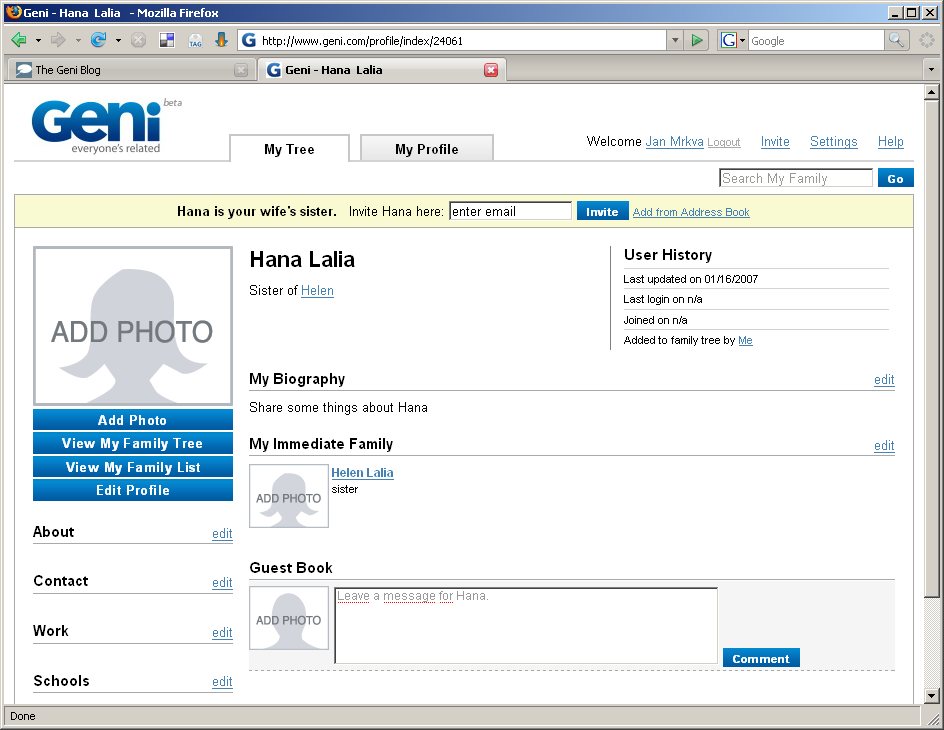Click View My Family List button
Screen dimensions: 944x730
(x=133, y=467)
